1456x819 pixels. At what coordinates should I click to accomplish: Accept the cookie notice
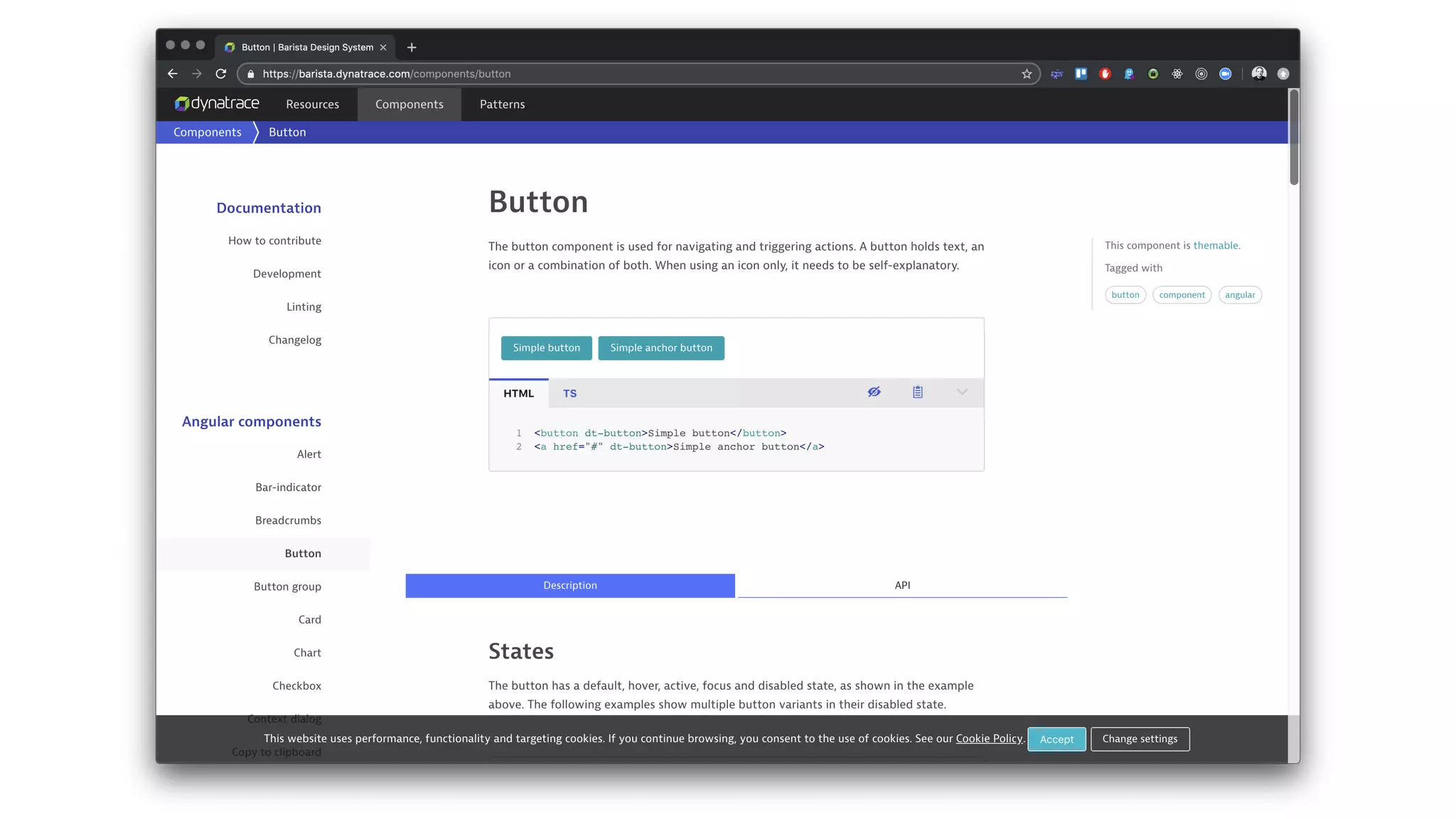pos(1056,739)
